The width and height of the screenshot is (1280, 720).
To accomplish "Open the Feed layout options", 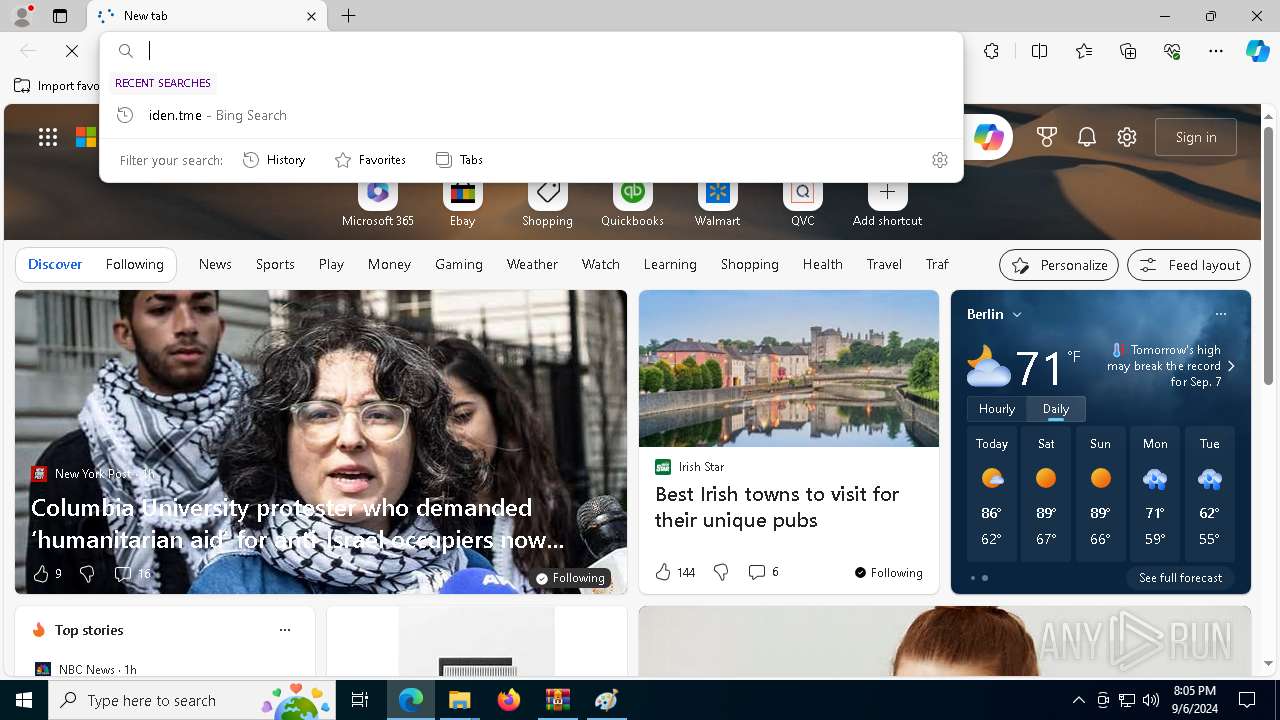I will (x=1189, y=265).
